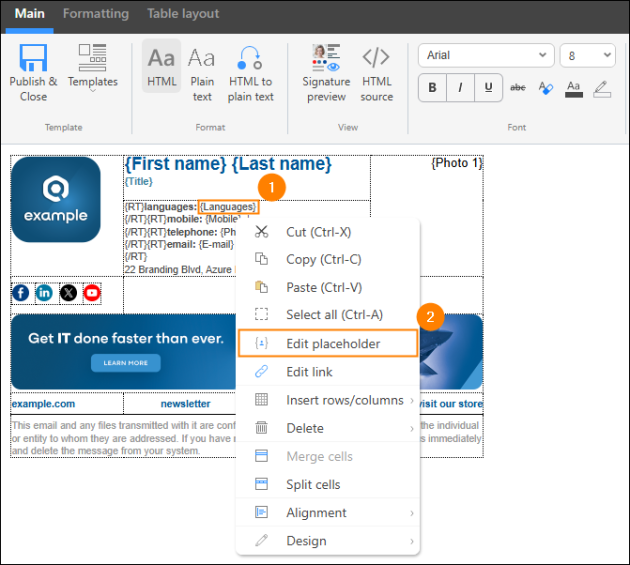Toggle underline formatting
Viewport: 630px width, 565px height.
(488, 87)
